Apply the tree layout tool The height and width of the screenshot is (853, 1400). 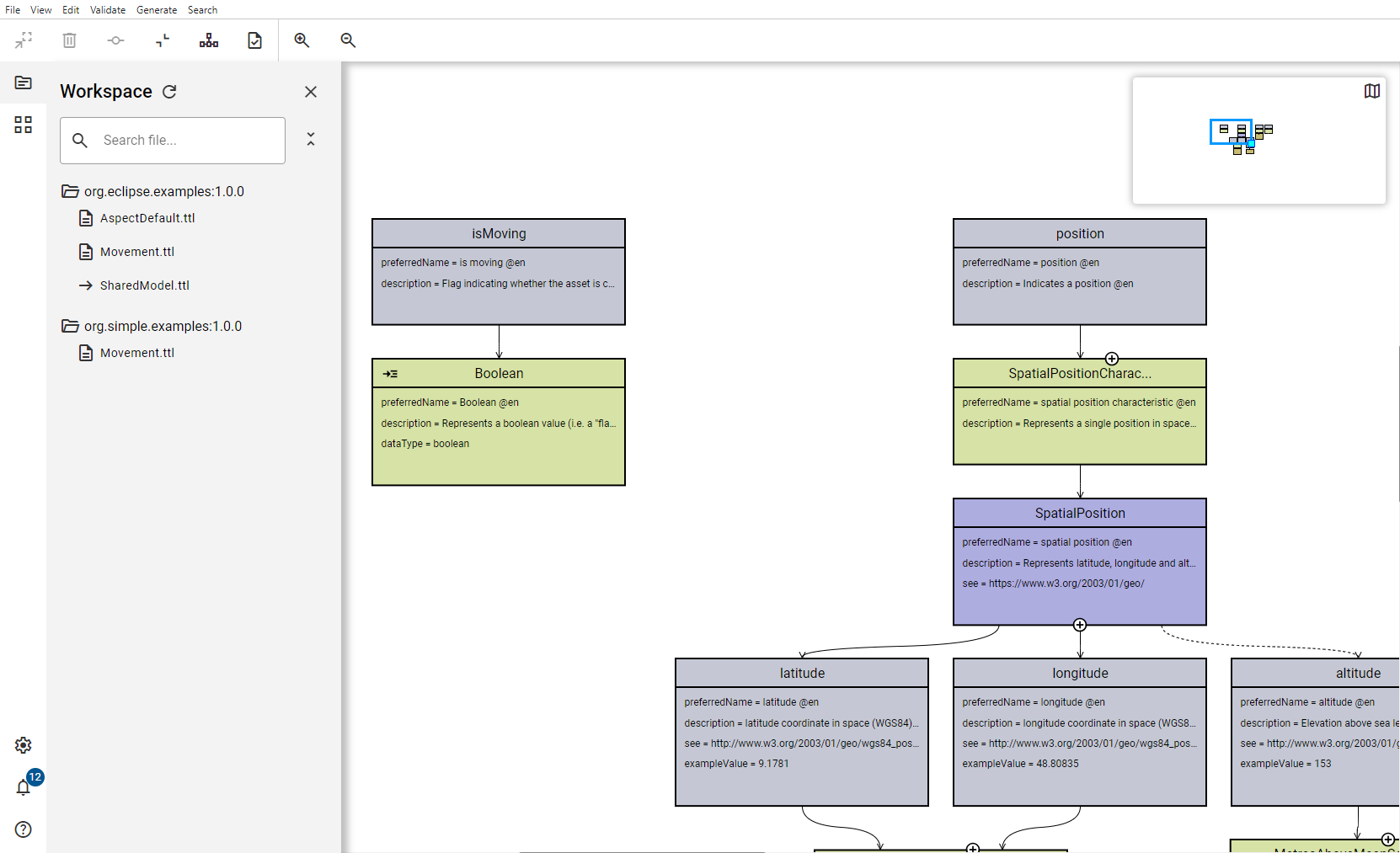[x=208, y=40]
